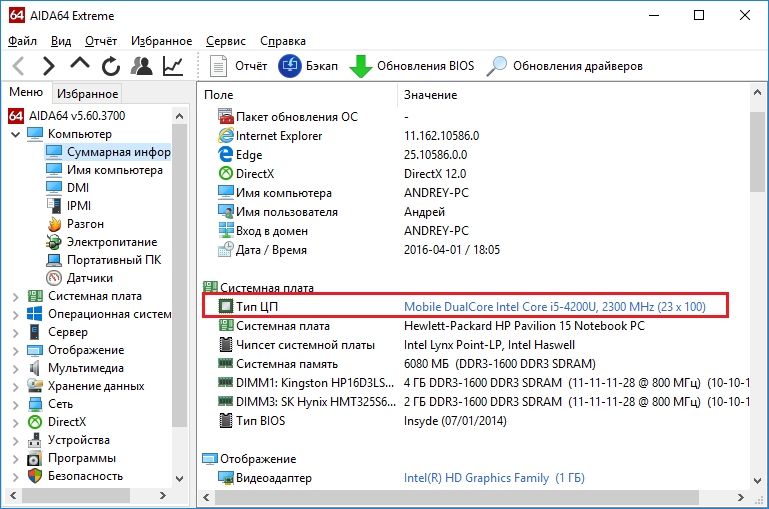Select the Тип BIOS row
This screenshot has height=509, width=769.
coord(474,421)
